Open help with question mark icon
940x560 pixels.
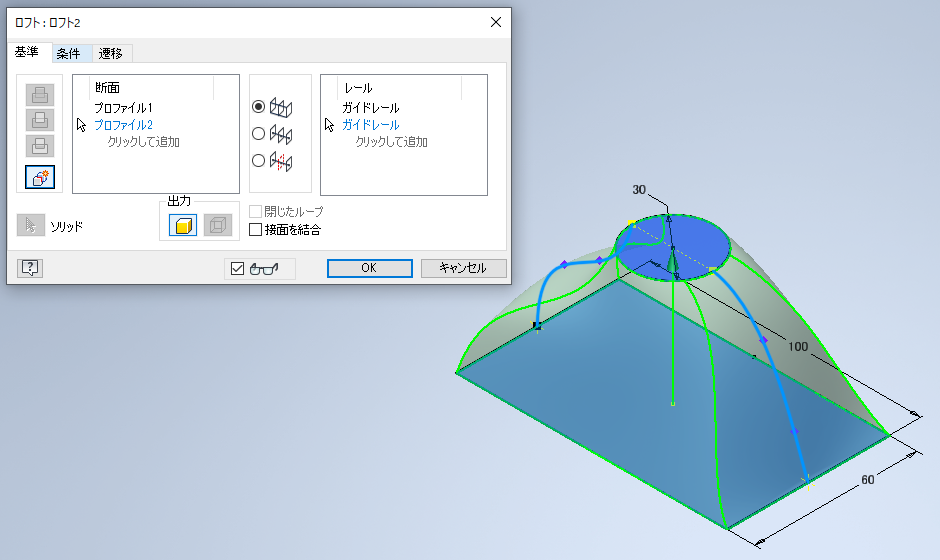[x=29, y=267]
